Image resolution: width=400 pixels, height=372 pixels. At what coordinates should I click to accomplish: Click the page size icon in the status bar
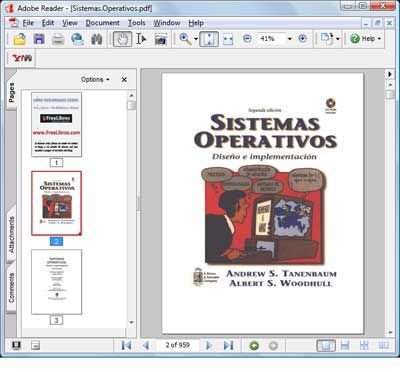[x=35, y=346]
